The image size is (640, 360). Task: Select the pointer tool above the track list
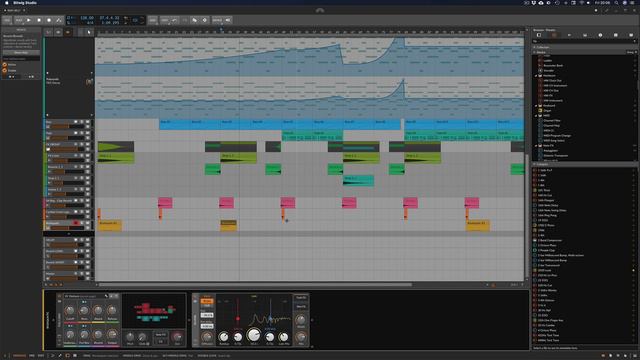point(89,32)
